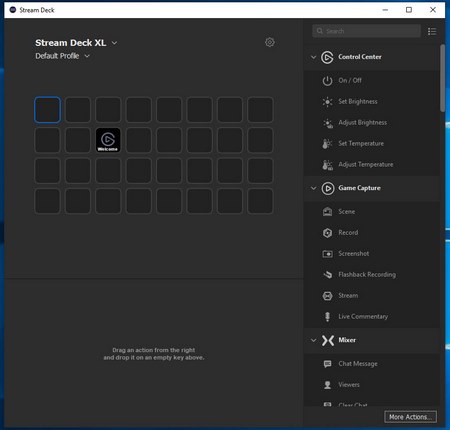Open the Default Profile dropdown
This screenshot has height=430, width=450.
click(x=87, y=56)
